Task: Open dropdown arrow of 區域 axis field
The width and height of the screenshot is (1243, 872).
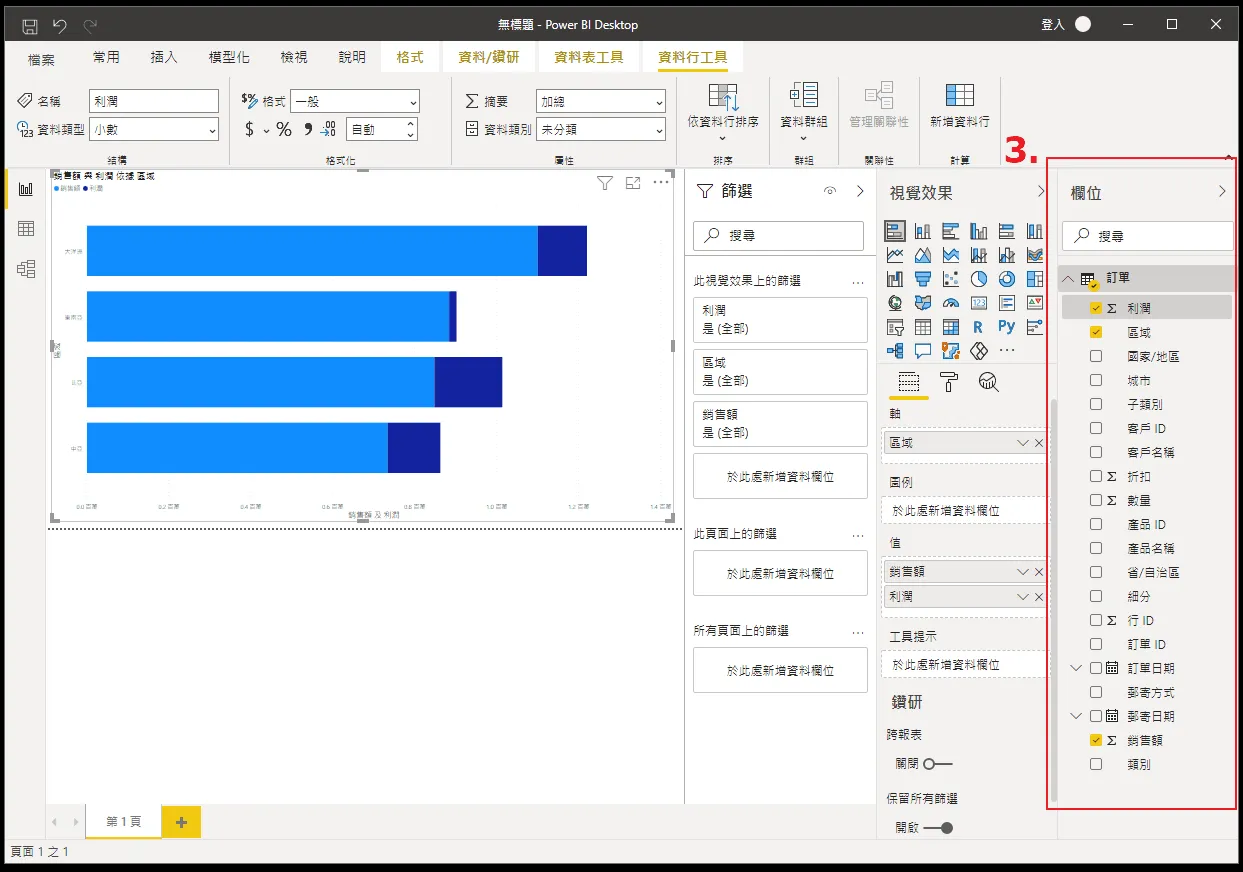Action: 1022,443
